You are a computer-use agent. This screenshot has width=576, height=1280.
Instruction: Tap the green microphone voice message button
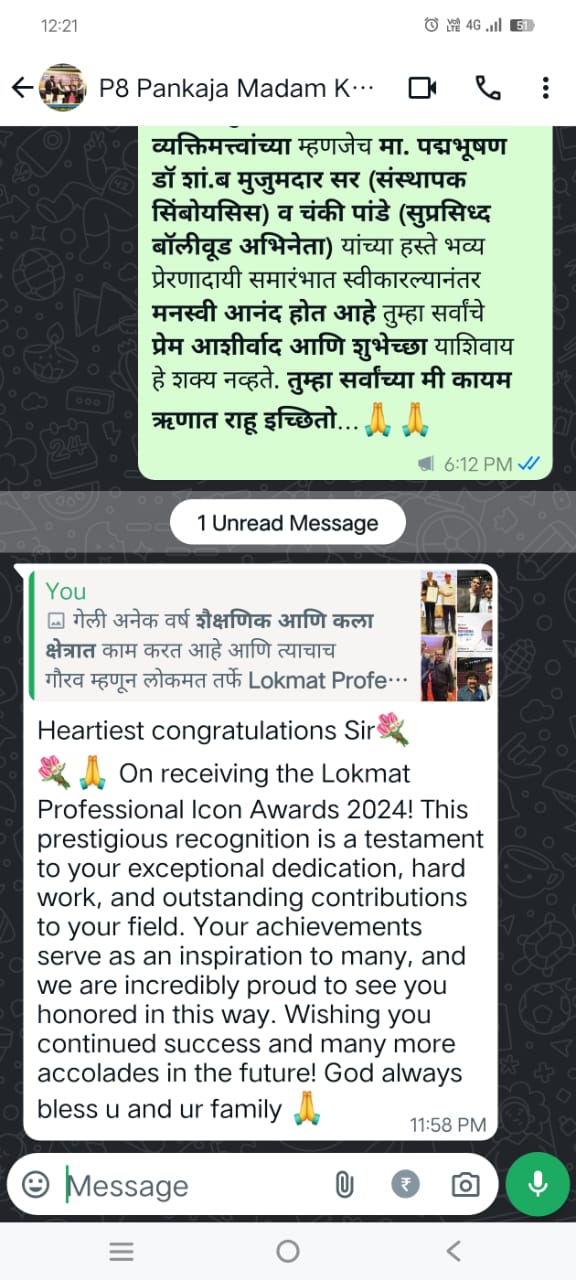(x=538, y=1185)
